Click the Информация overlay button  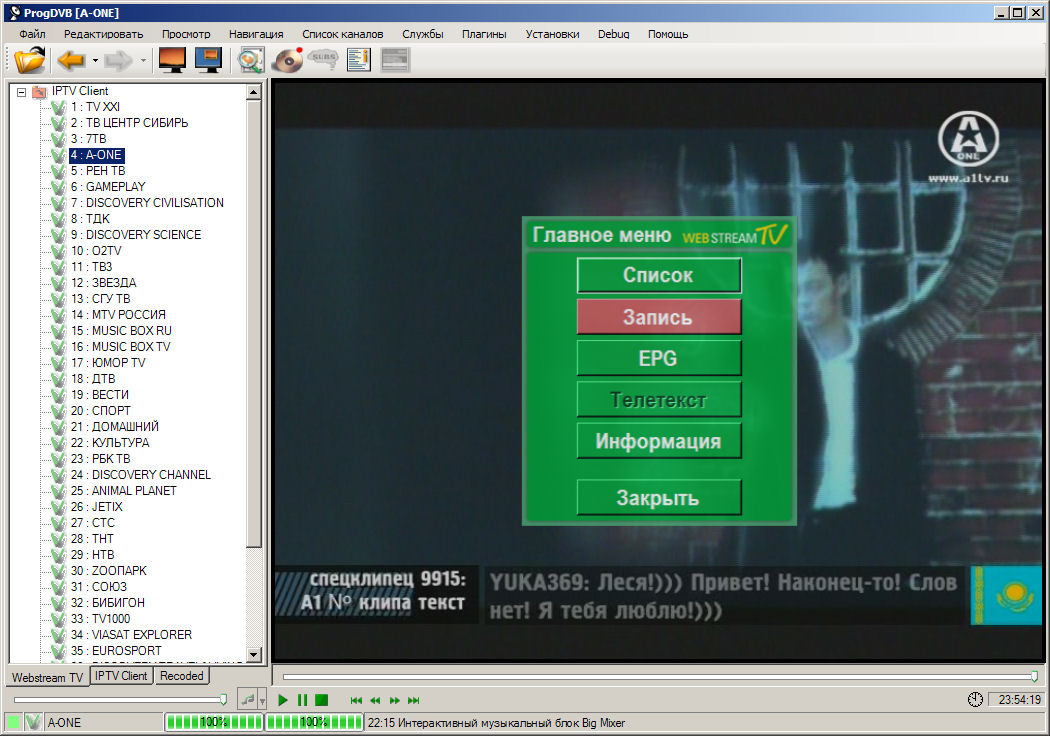pyautogui.click(x=659, y=441)
